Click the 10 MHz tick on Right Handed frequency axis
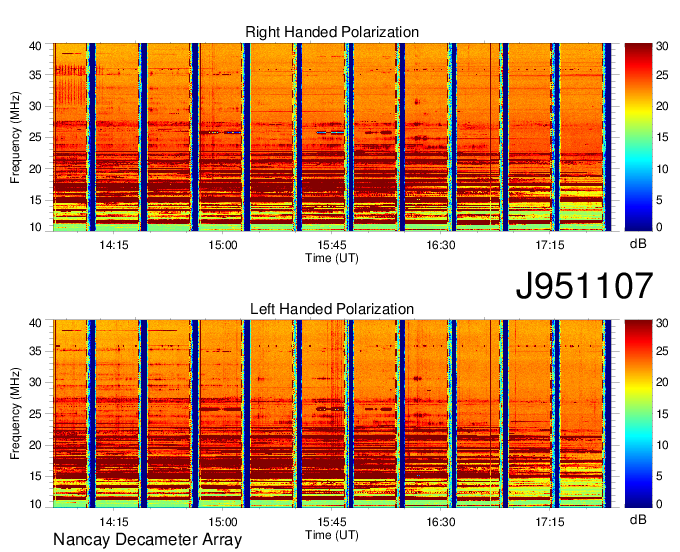 click(35, 227)
